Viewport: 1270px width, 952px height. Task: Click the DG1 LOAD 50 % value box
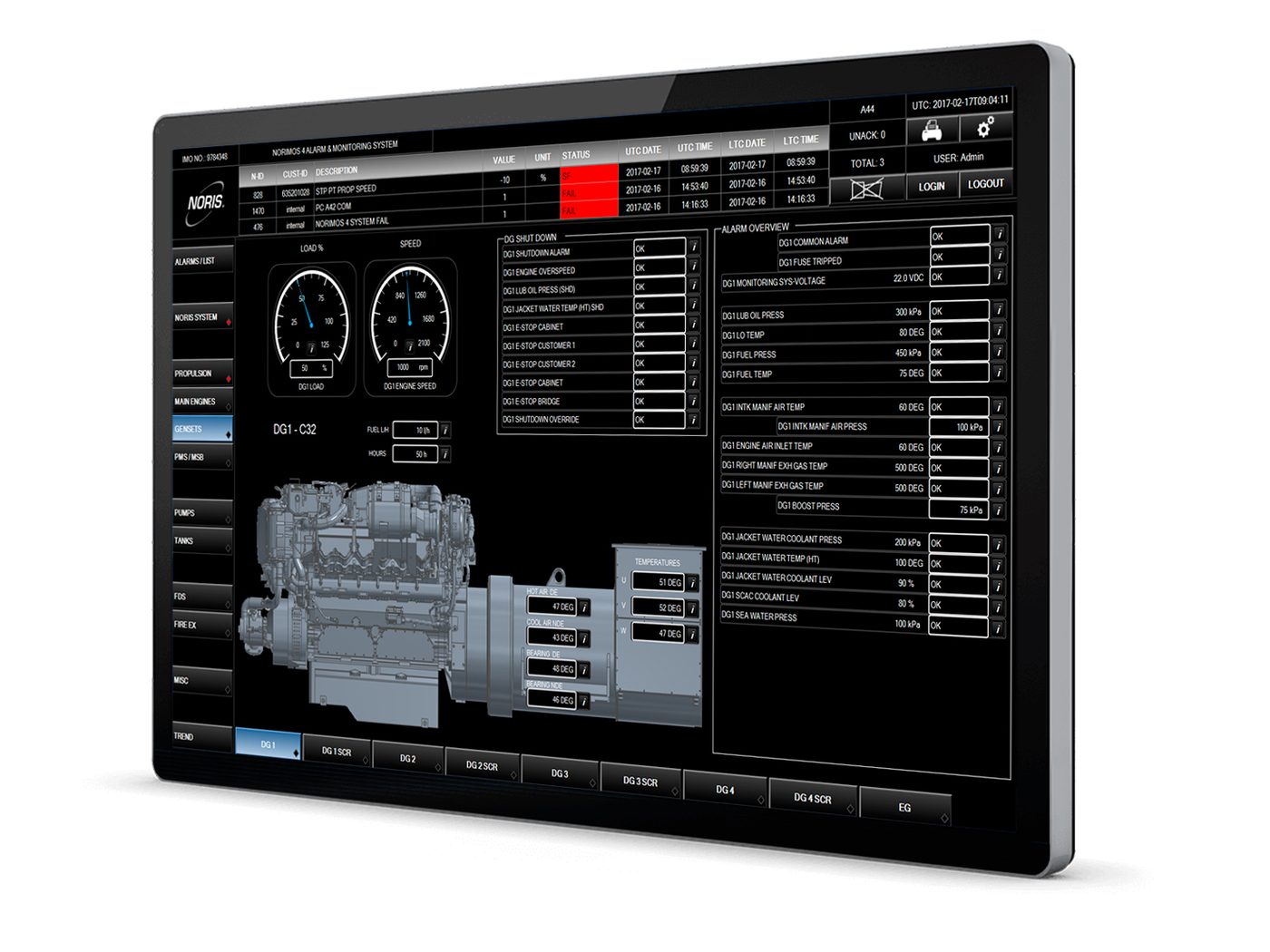(x=312, y=368)
